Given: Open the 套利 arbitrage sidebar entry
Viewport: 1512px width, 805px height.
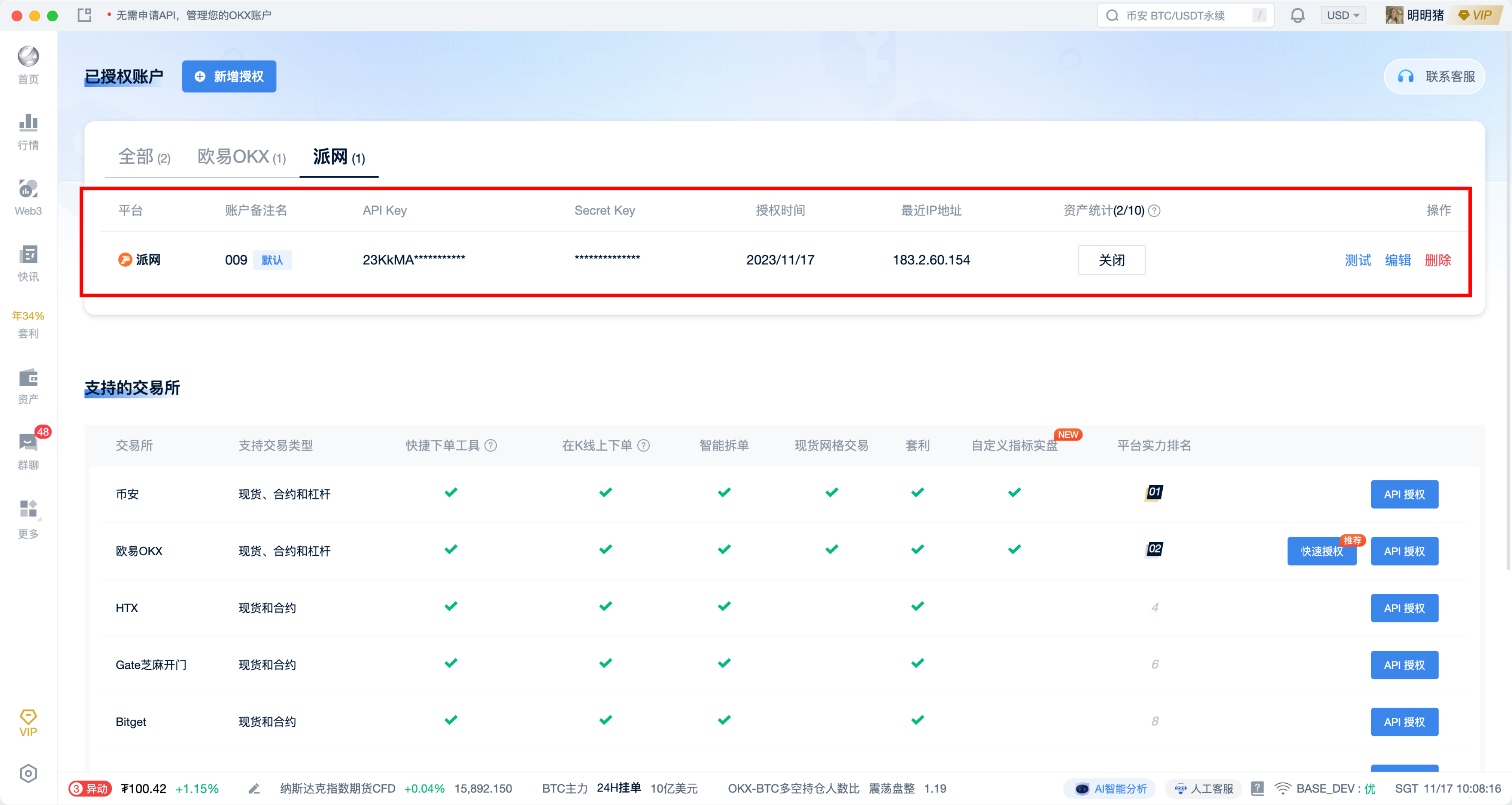Looking at the screenshot, I should [x=28, y=324].
